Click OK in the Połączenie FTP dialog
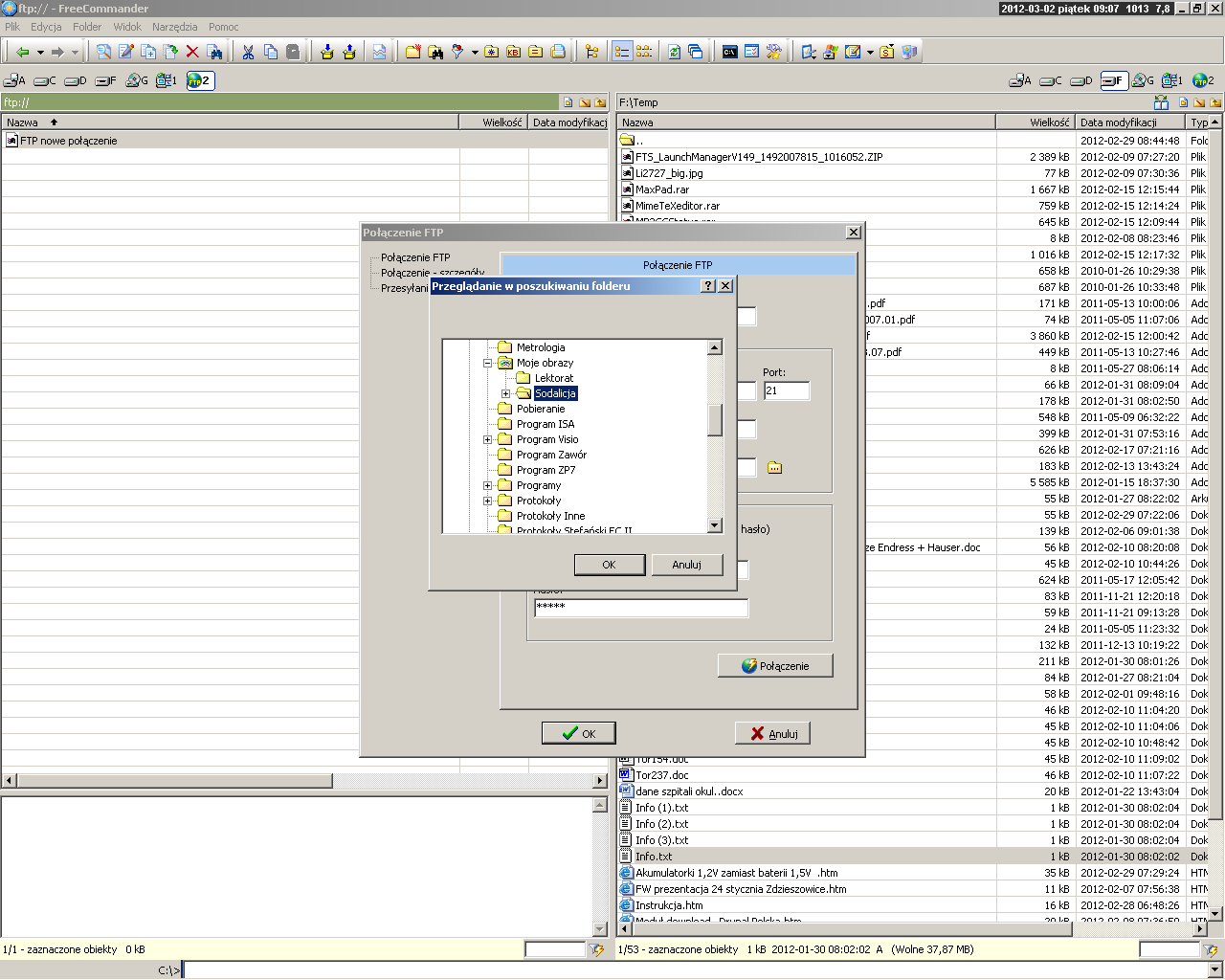This screenshot has height=980, width=1225. pyautogui.click(x=579, y=733)
